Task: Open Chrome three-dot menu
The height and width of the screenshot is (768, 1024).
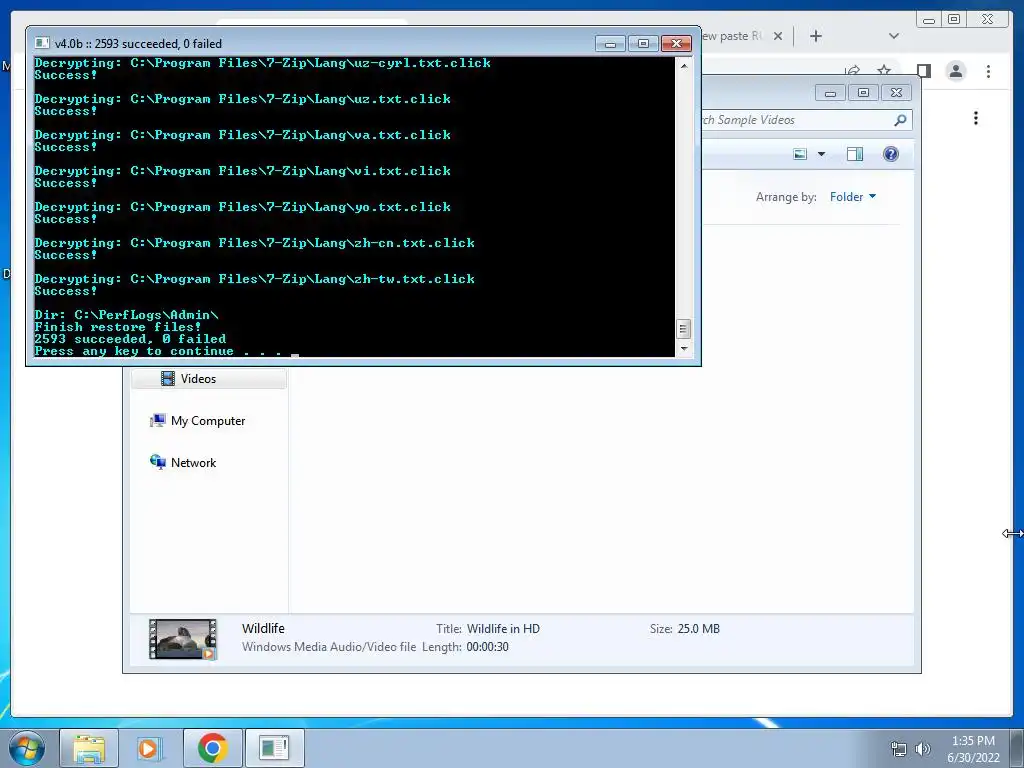Action: (x=988, y=71)
